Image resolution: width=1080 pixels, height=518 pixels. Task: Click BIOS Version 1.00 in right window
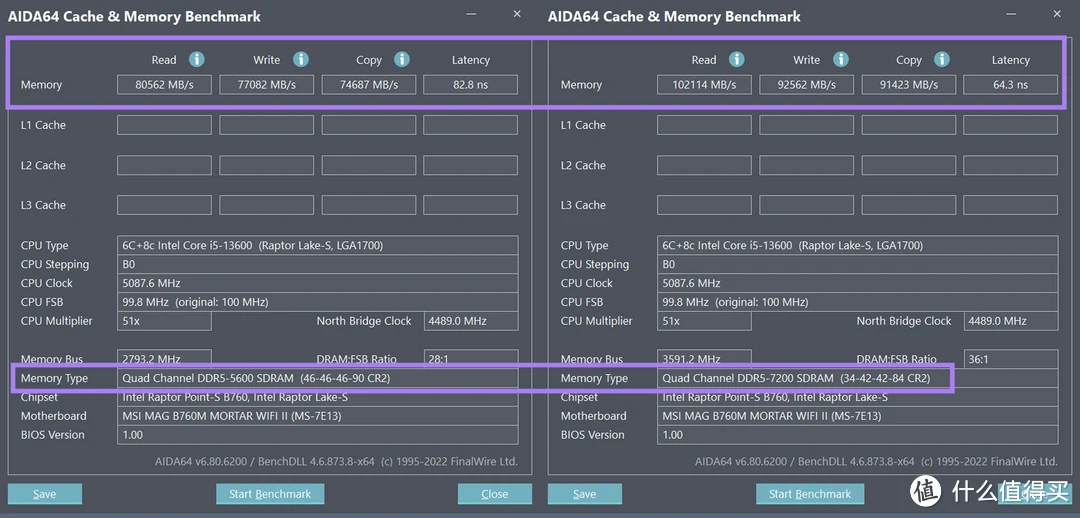point(858,435)
